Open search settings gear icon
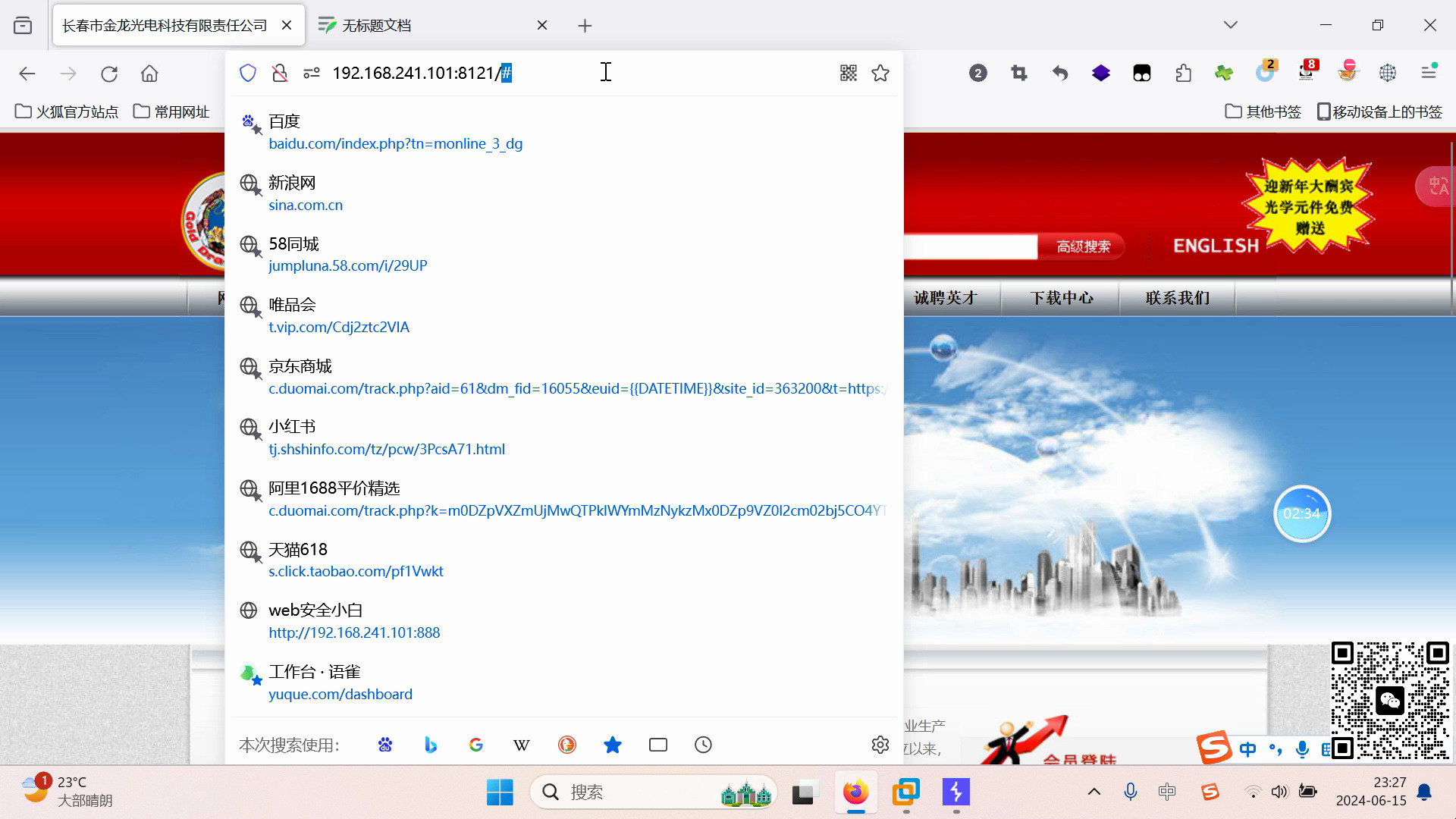This screenshot has width=1456, height=819. pos(880,745)
